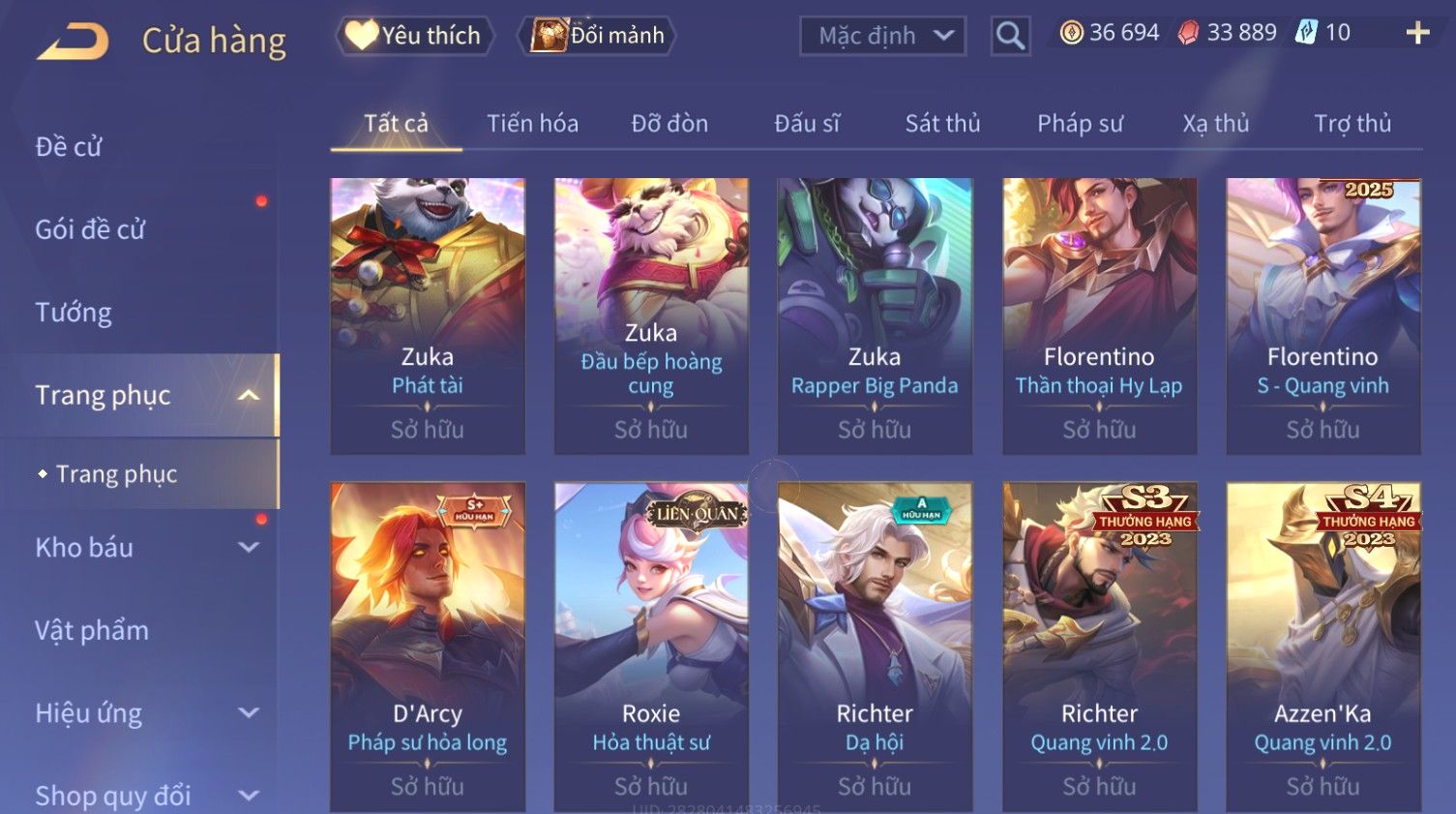Open Đổi mảnh fragment exchange
The width and height of the screenshot is (1456, 814).
point(597,36)
